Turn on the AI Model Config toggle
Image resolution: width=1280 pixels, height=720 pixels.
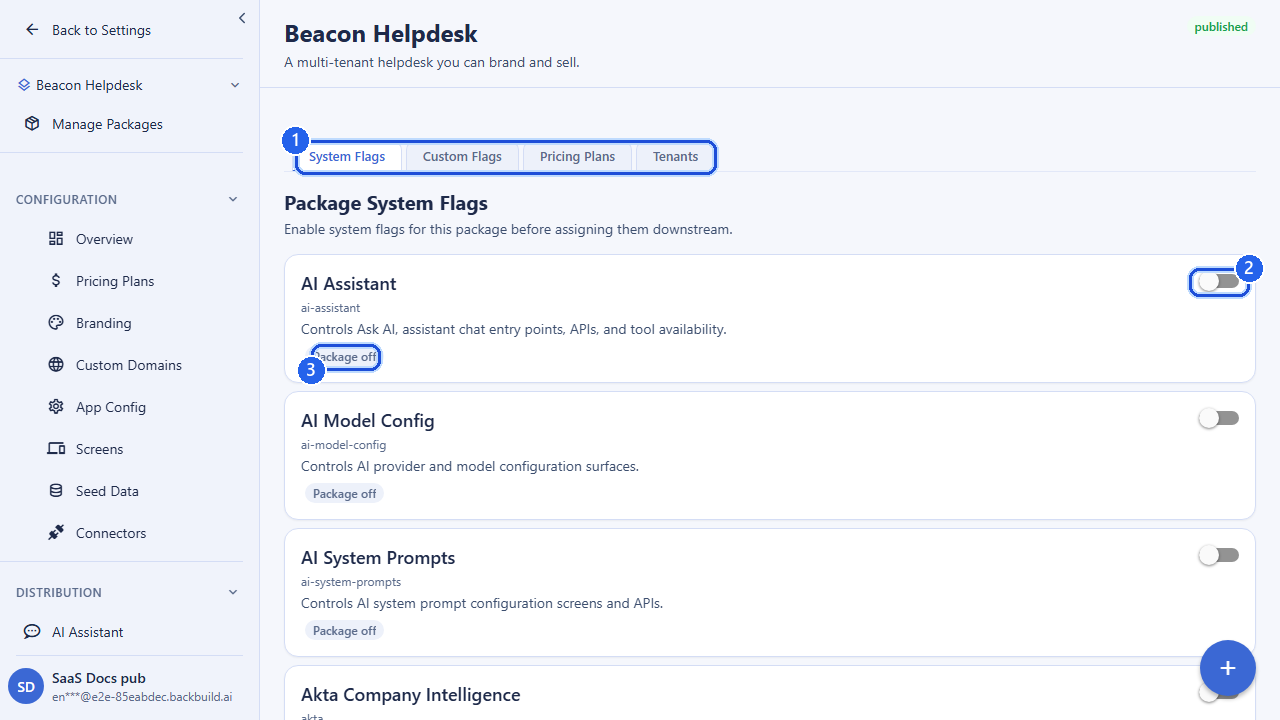(1219, 418)
